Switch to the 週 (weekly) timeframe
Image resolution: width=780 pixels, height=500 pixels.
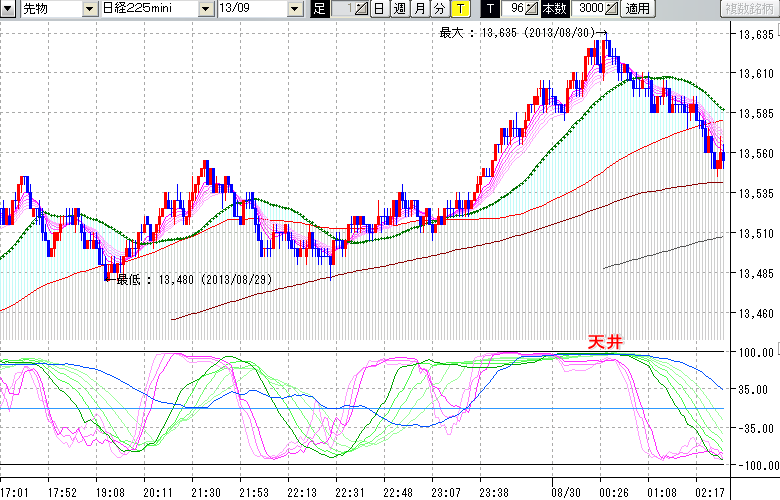pos(399,9)
